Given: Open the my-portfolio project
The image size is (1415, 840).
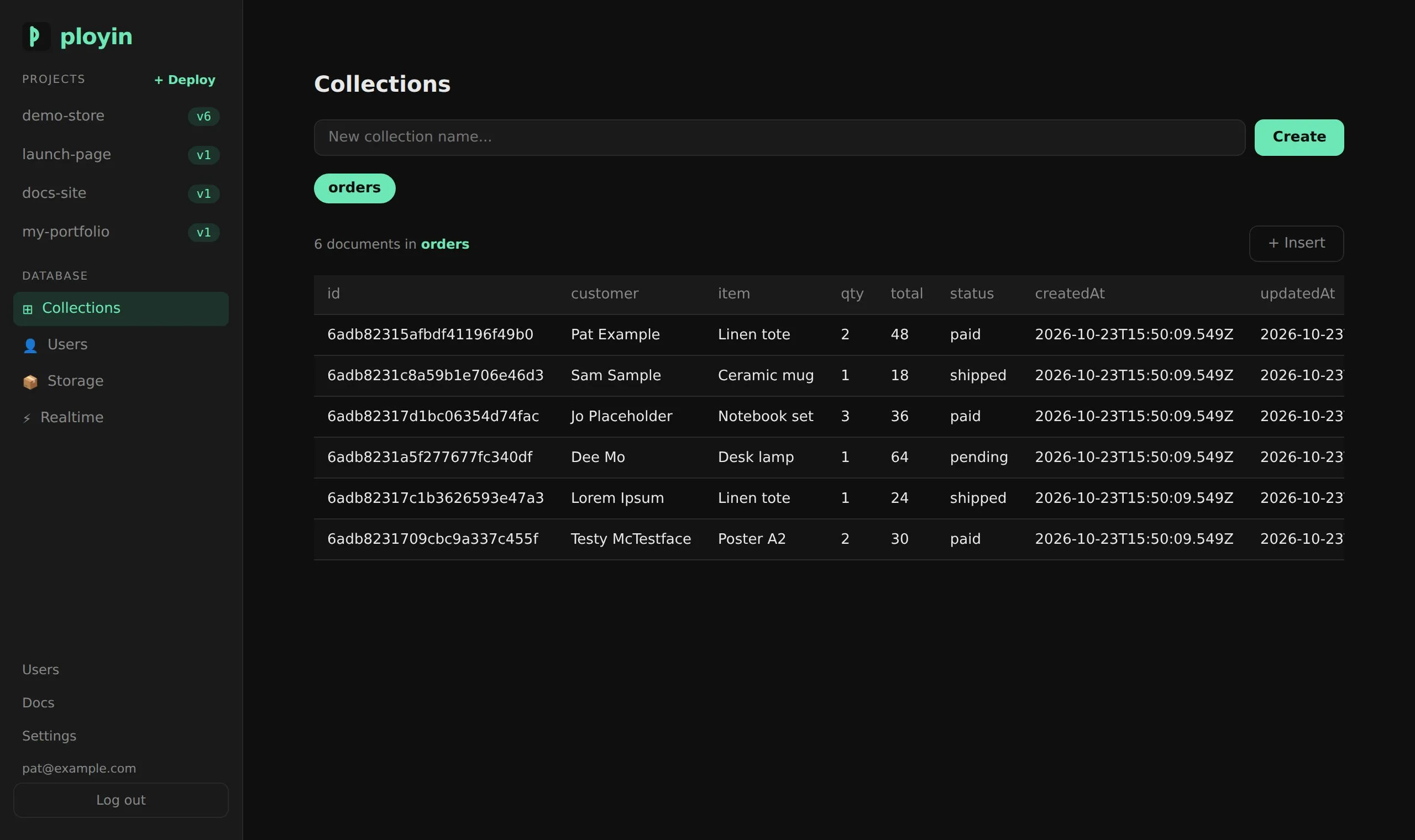Looking at the screenshot, I should [x=120, y=232].
